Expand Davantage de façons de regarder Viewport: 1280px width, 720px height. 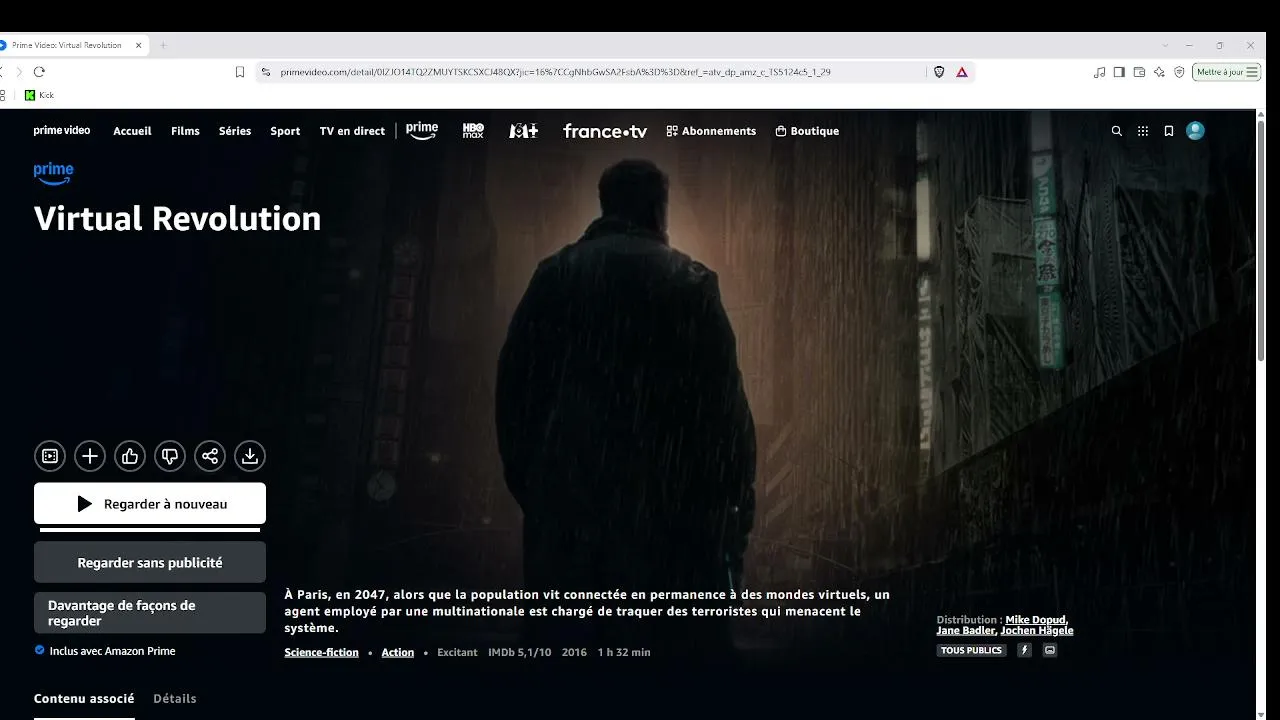pyautogui.click(x=150, y=613)
